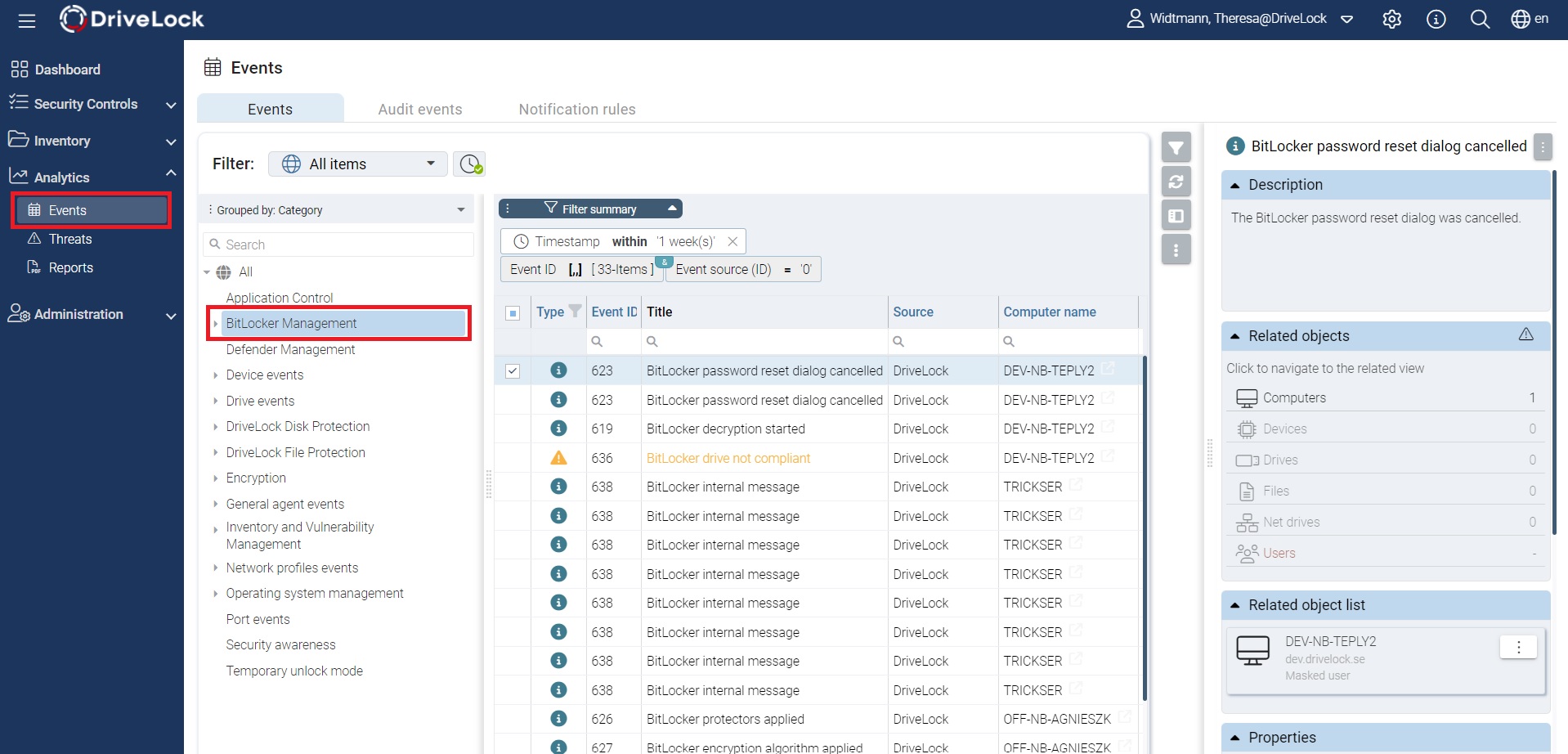The width and height of the screenshot is (1568, 754).
Task: Click the Event ID 33-Items filter chip
Action: pyautogui.click(x=581, y=269)
